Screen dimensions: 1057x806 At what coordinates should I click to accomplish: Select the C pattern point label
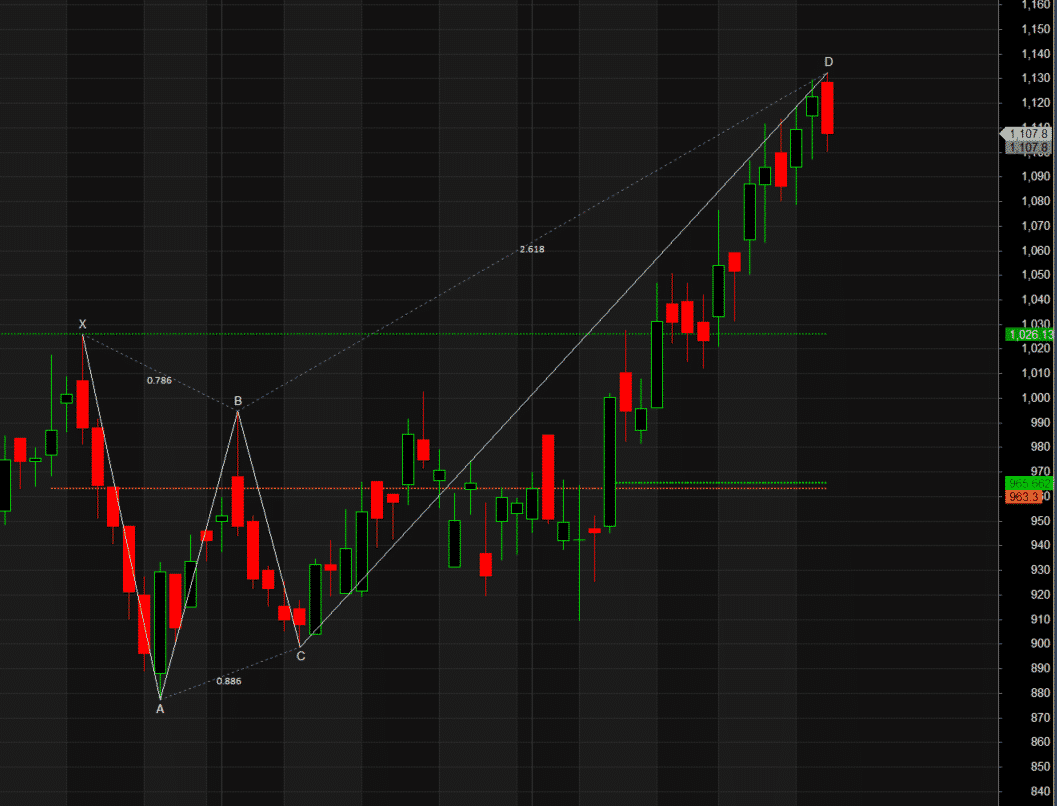[301, 656]
